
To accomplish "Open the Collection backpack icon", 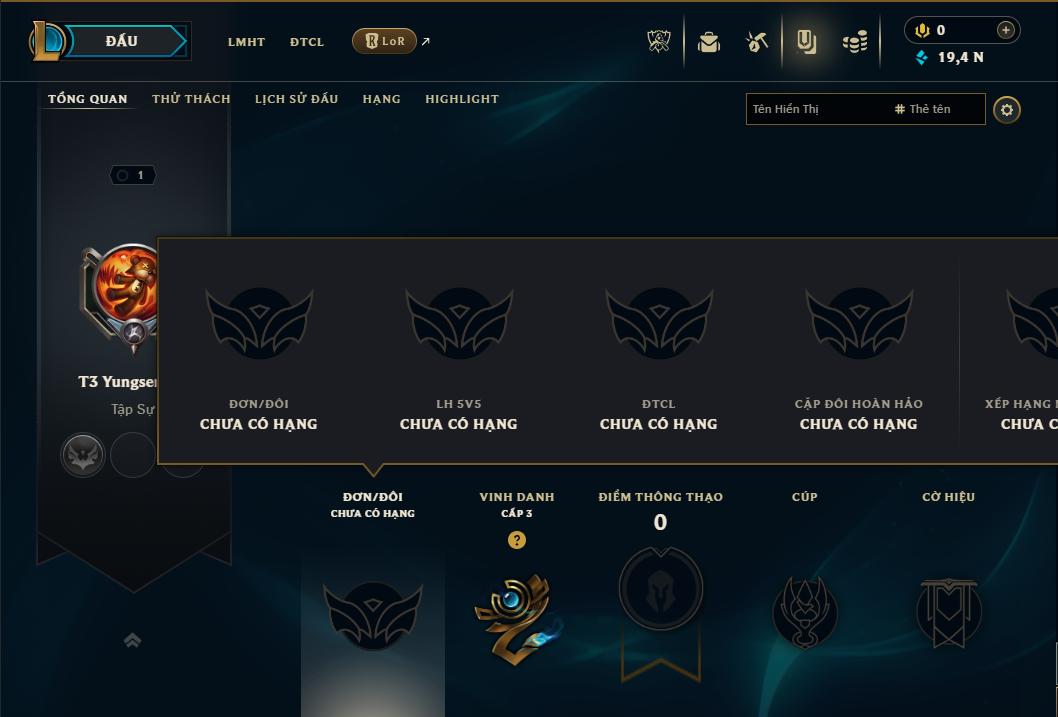I will [708, 42].
